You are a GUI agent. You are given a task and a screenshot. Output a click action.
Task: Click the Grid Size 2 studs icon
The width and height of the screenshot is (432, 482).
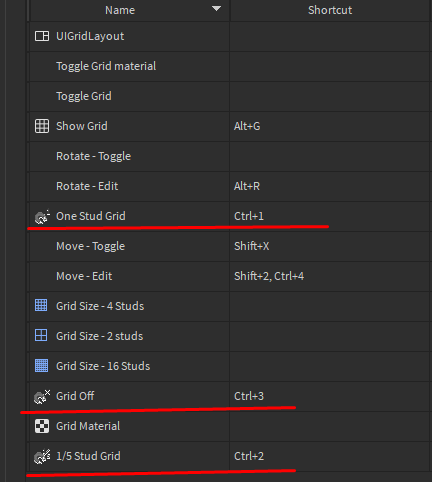point(41,335)
